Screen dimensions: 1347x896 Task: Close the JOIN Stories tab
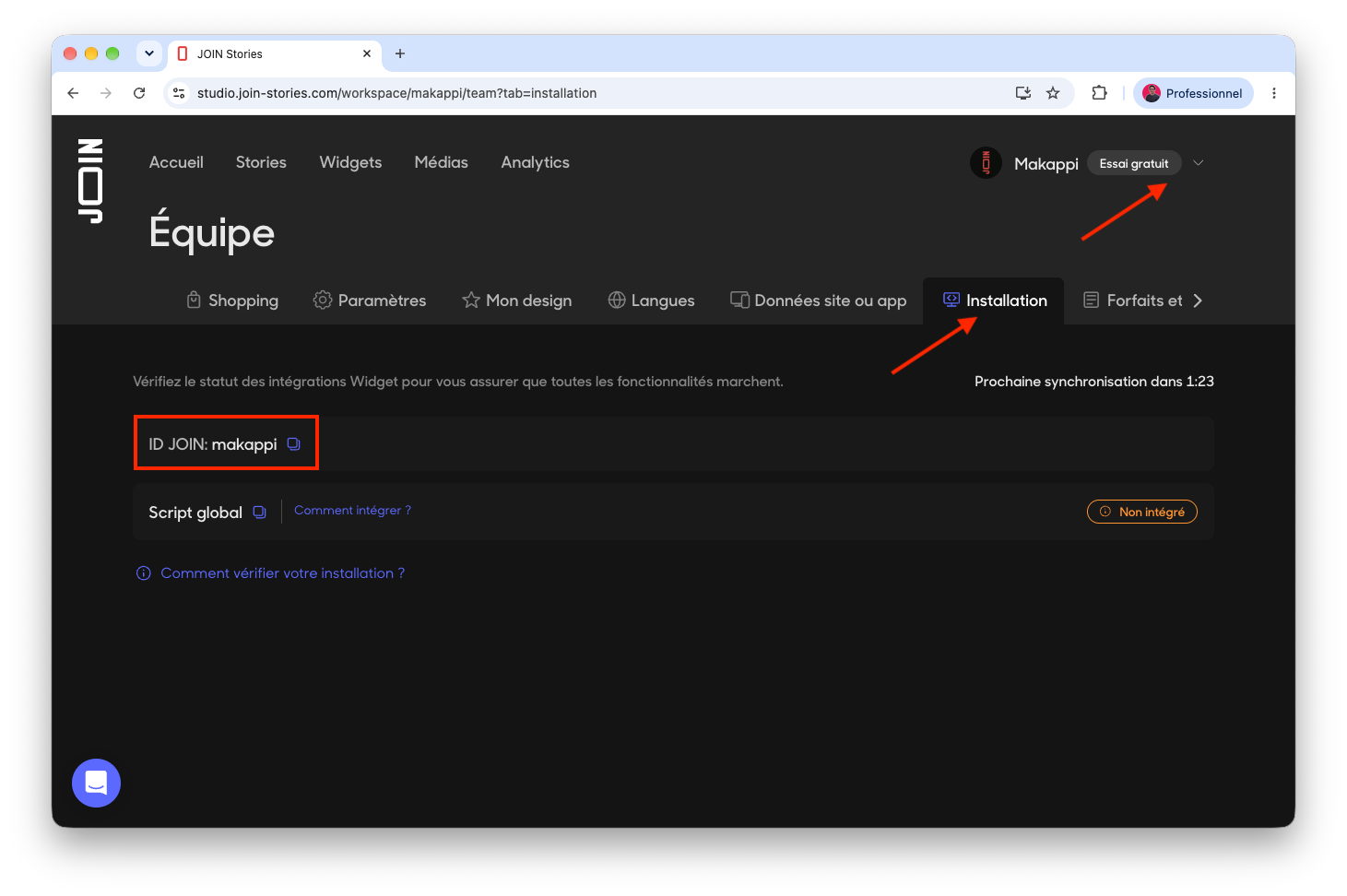(x=367, y=53)
